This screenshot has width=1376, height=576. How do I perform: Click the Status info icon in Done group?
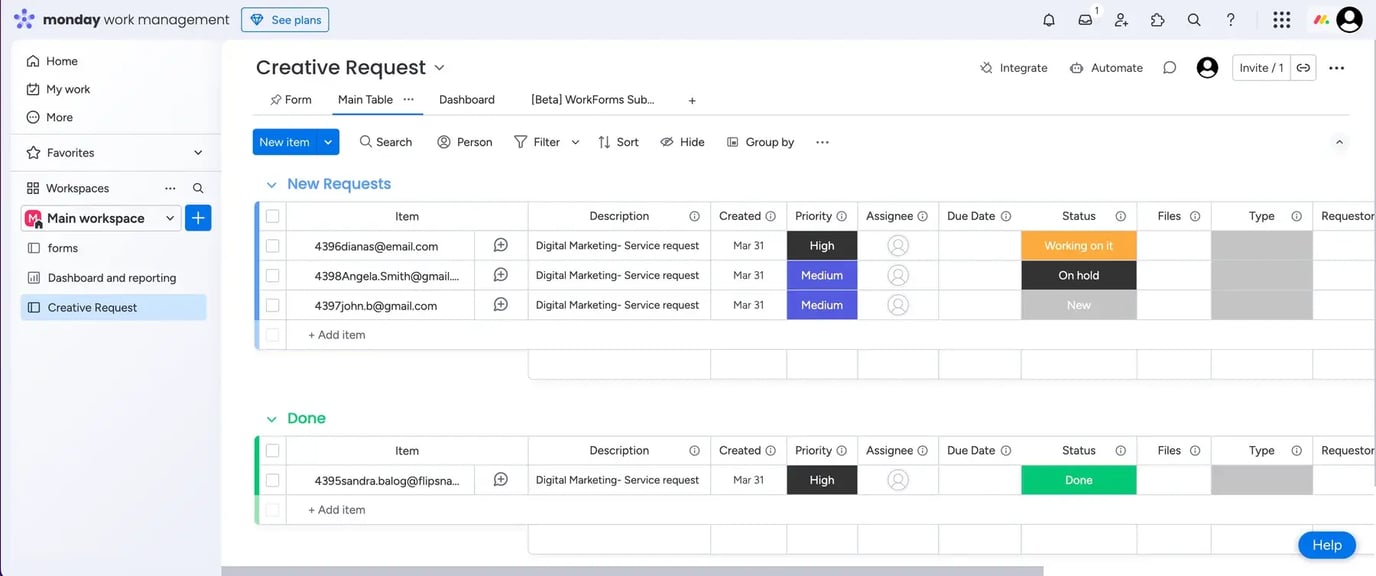click(x=1121, y=451)
